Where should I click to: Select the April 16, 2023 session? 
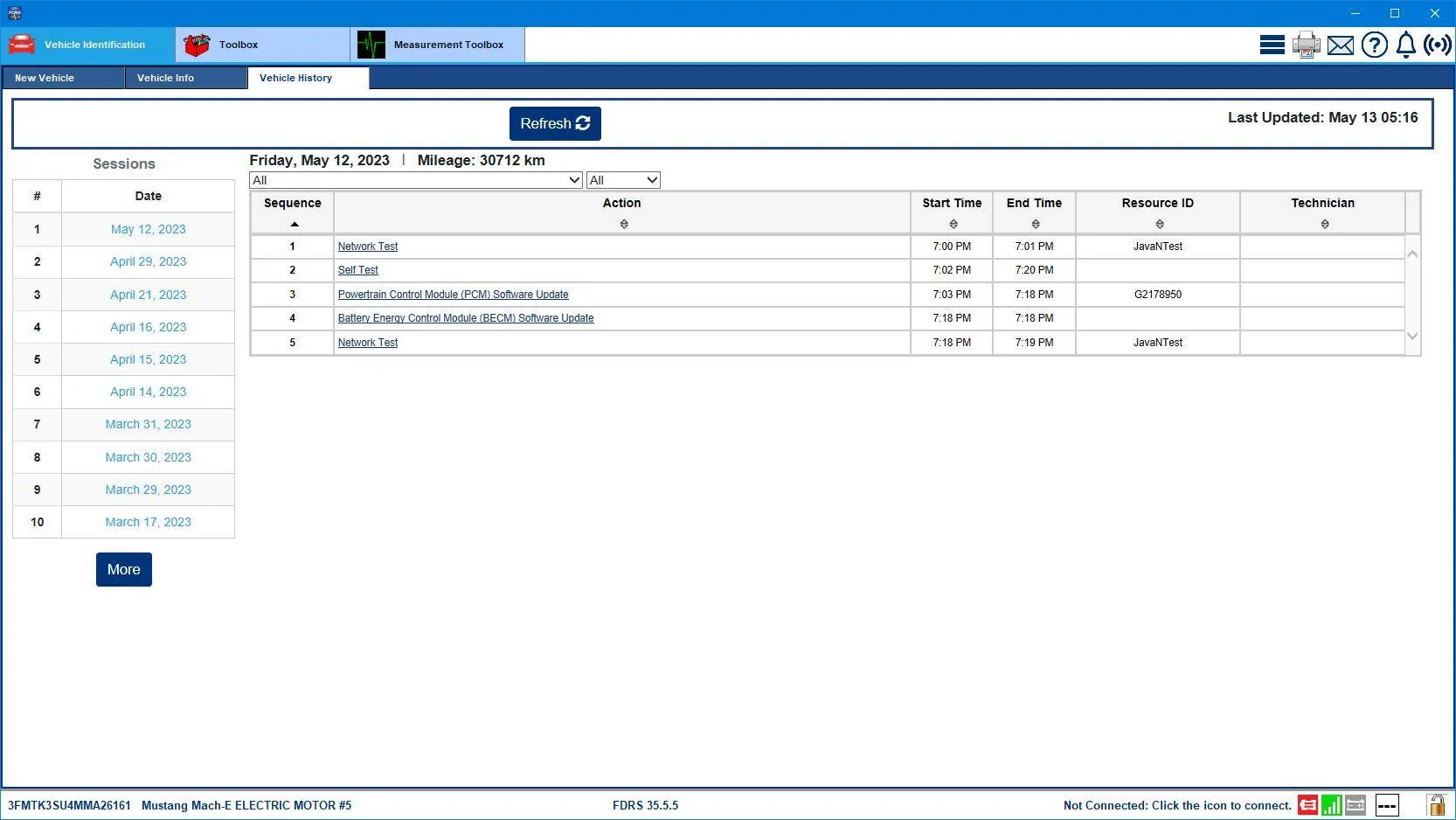[149, 327]
